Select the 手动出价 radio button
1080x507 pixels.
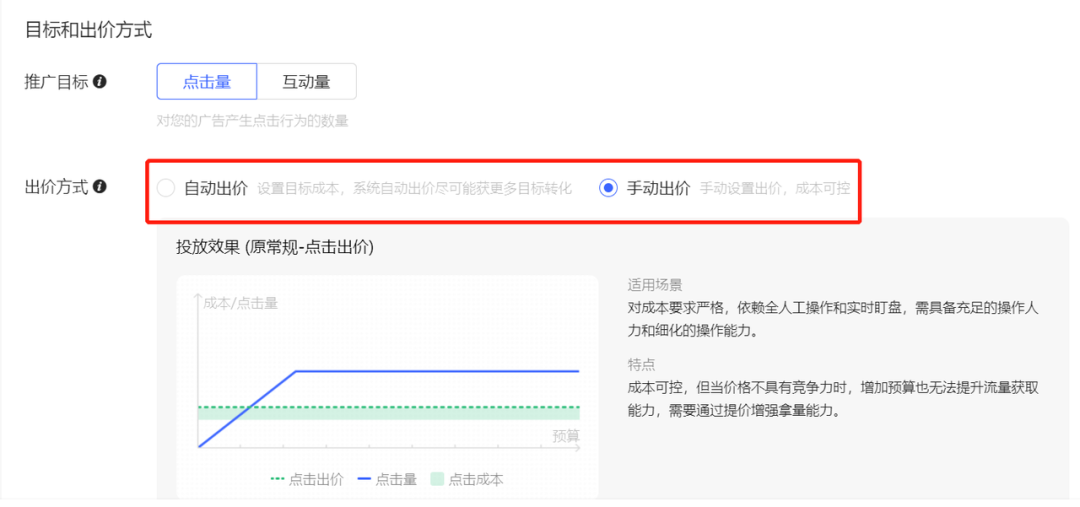[x=608, y=188]
